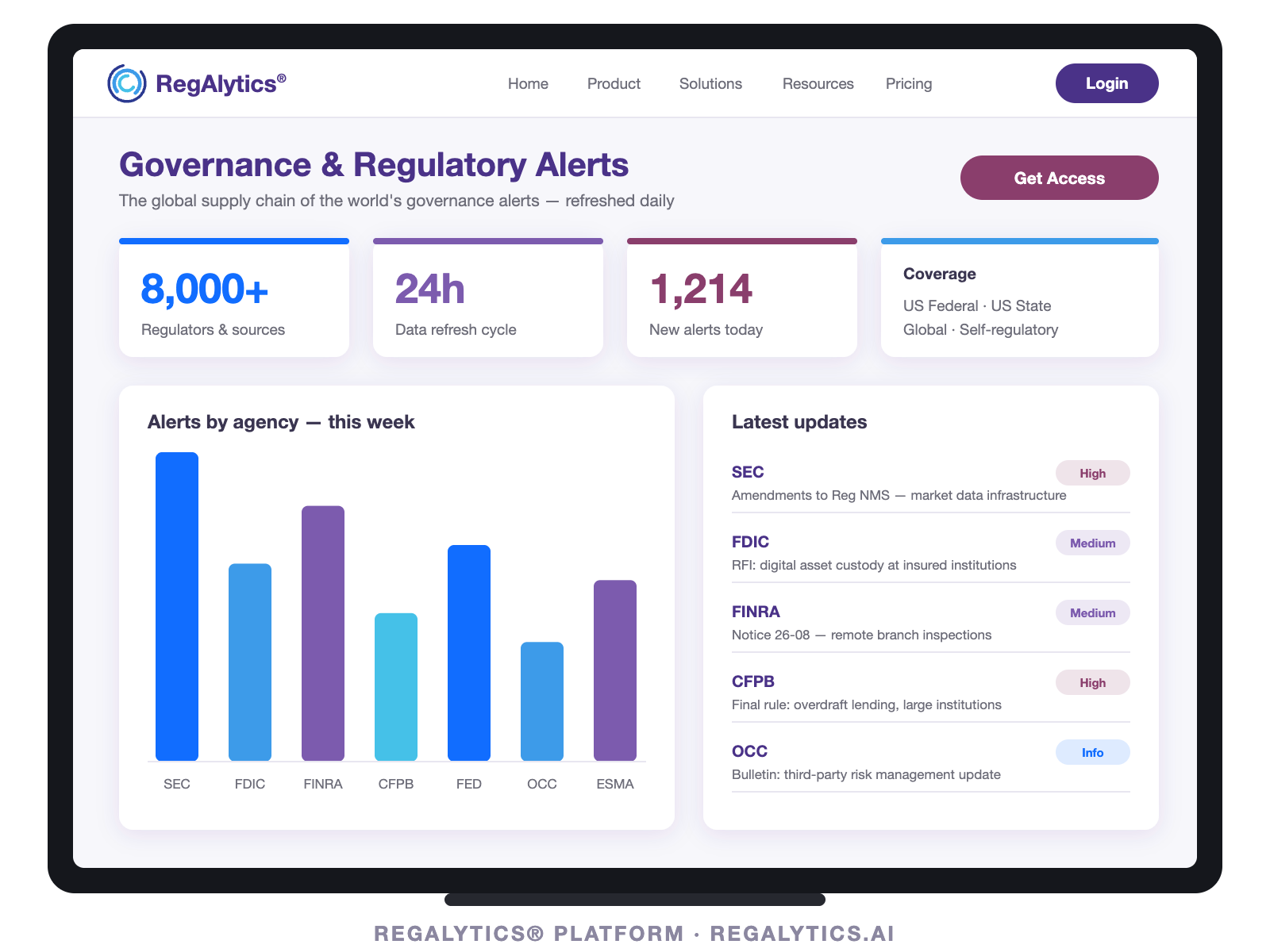
Task: Go to the Product page
Action: click(x=614, y=83)
